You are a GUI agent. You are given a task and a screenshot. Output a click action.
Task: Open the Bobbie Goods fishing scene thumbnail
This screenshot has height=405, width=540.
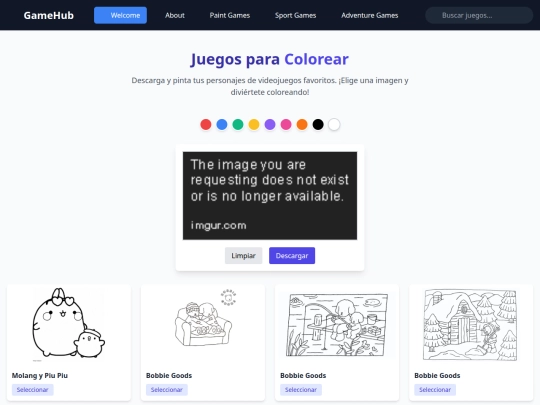click(337, 325)
